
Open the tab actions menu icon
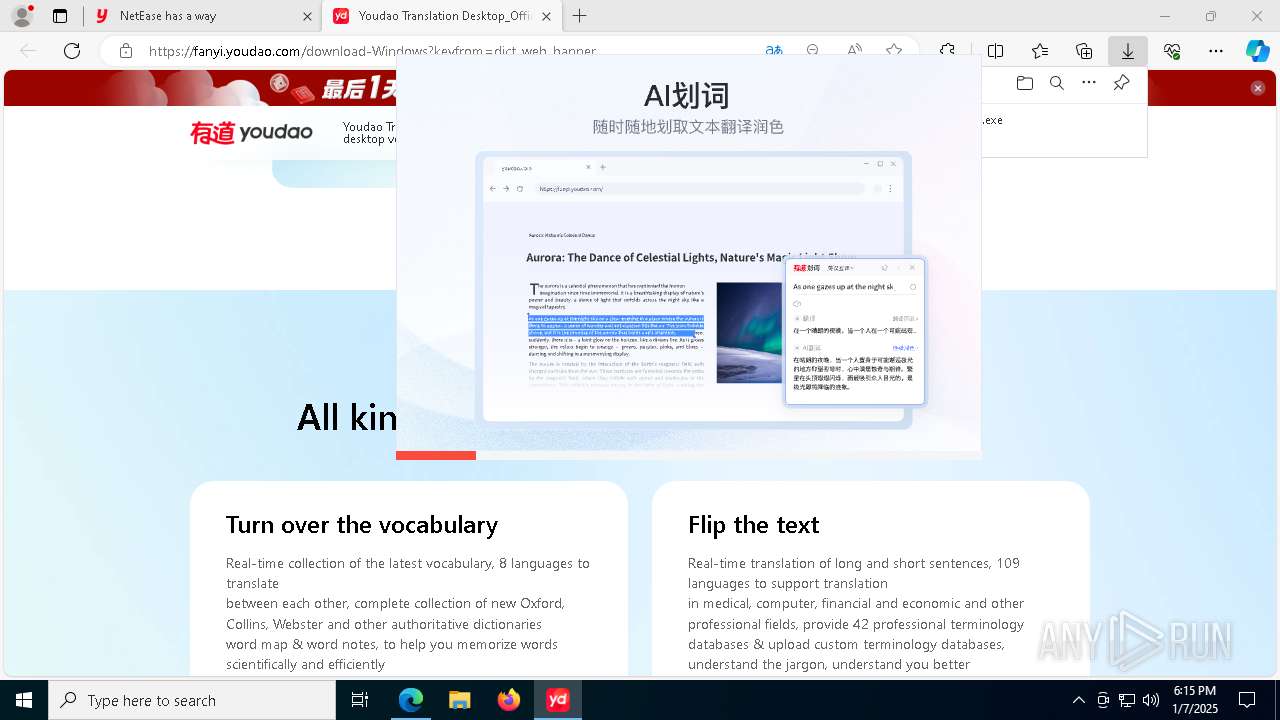(60, 16)
